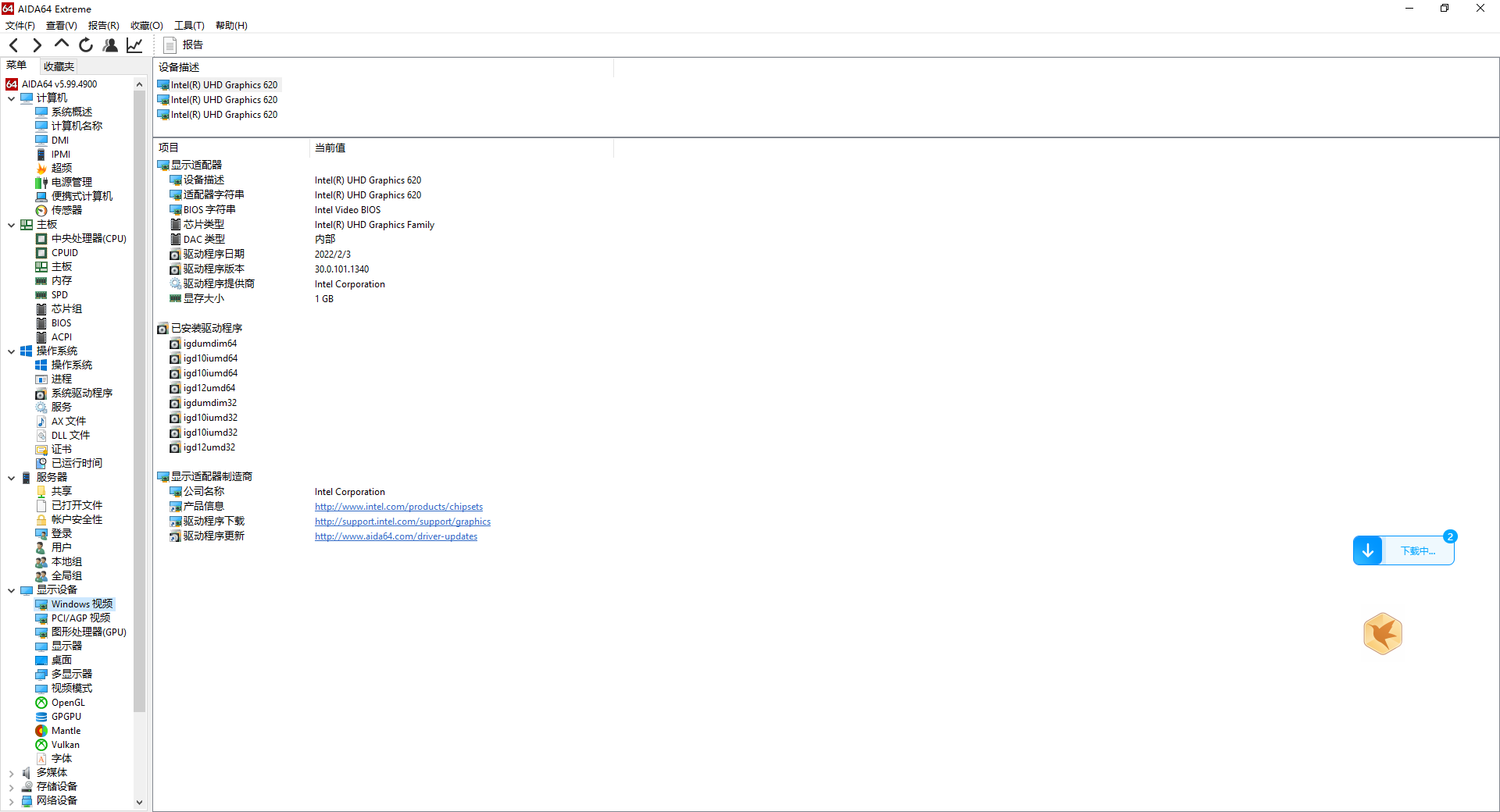The height and width of the screenshot is (812, 1500).
Task: Select the 帐户安全性 lock icon item
Action: pyautogui.click(x=69, y=520)
